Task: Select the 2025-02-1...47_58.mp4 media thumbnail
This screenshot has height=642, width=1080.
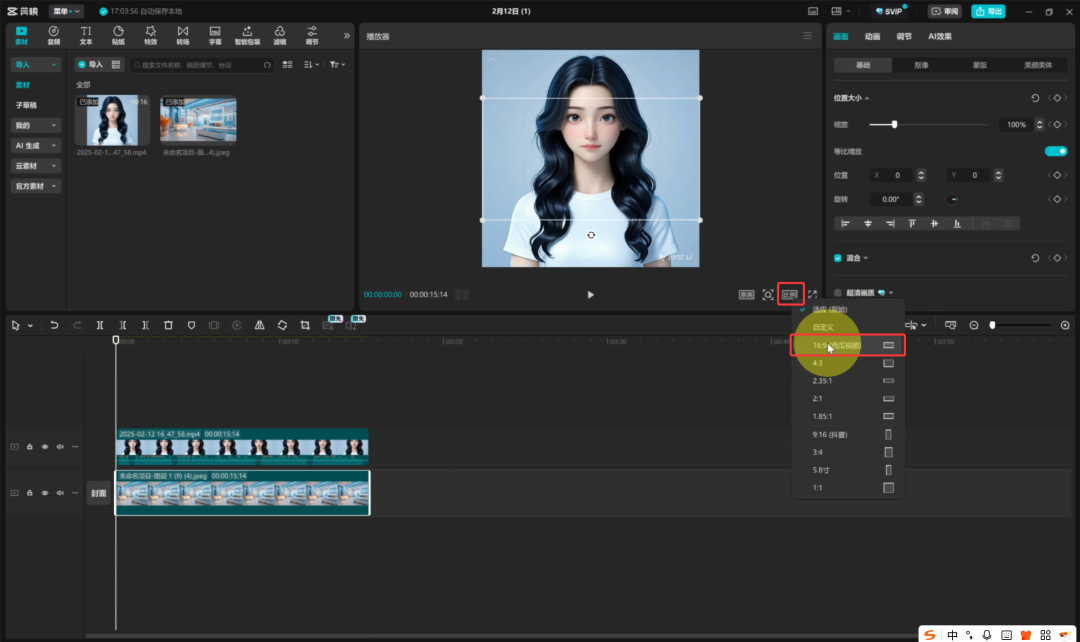Action: (x=112, y=120)
